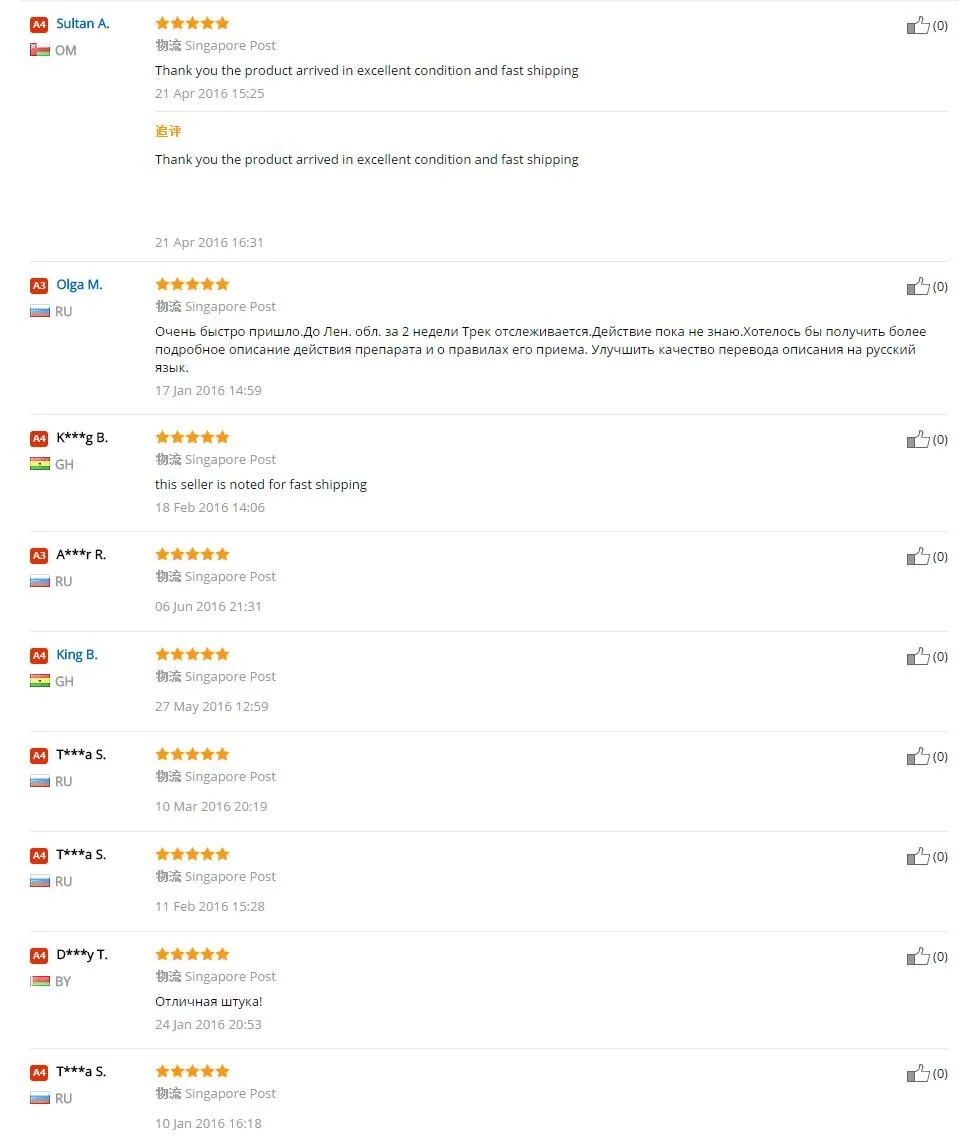Click Belarus flag under D***y T.
The image size is (965, 1144).
click(x=40, y=981)
